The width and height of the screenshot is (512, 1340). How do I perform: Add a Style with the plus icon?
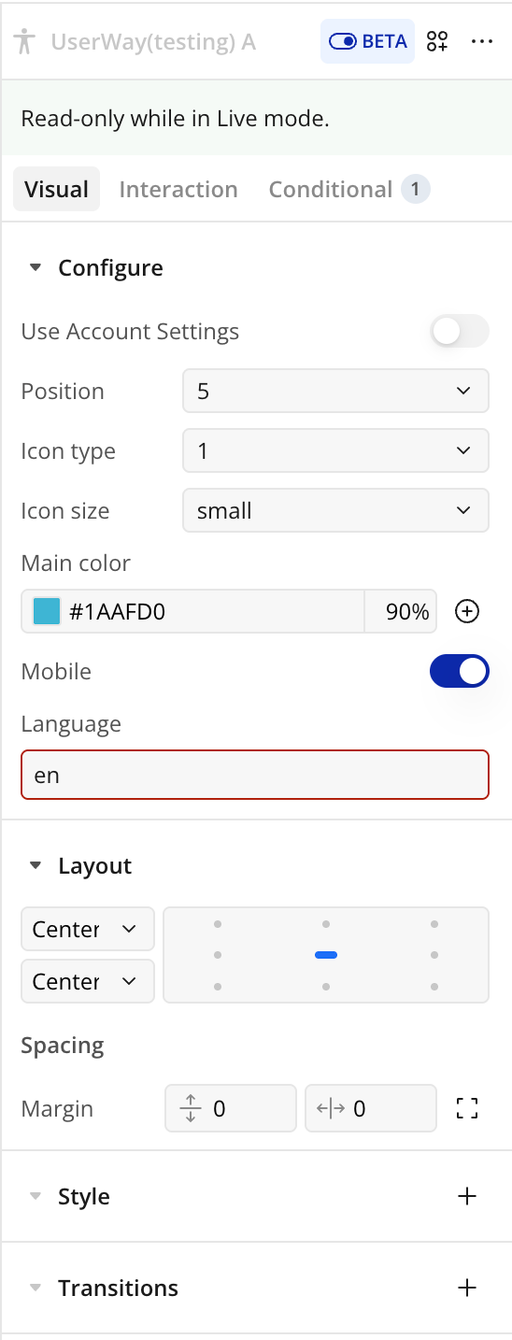coord(467,1196)
